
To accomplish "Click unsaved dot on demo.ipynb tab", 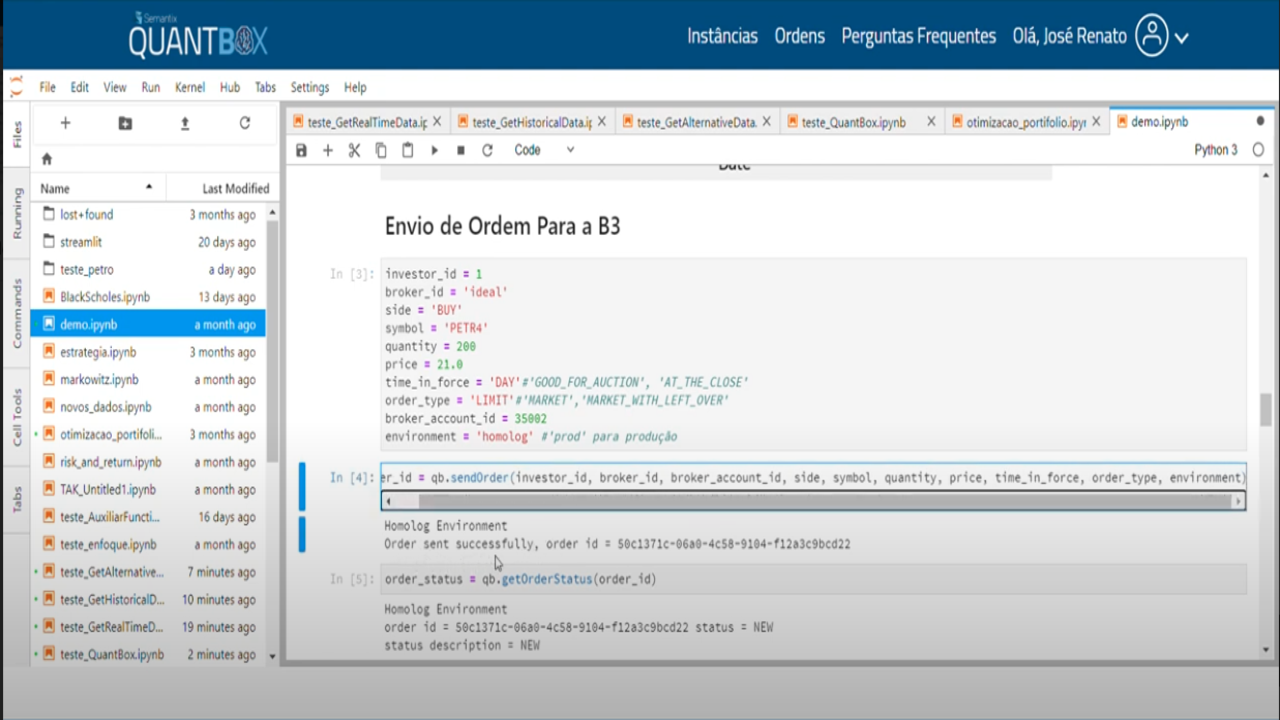I will pos(1260,122).
